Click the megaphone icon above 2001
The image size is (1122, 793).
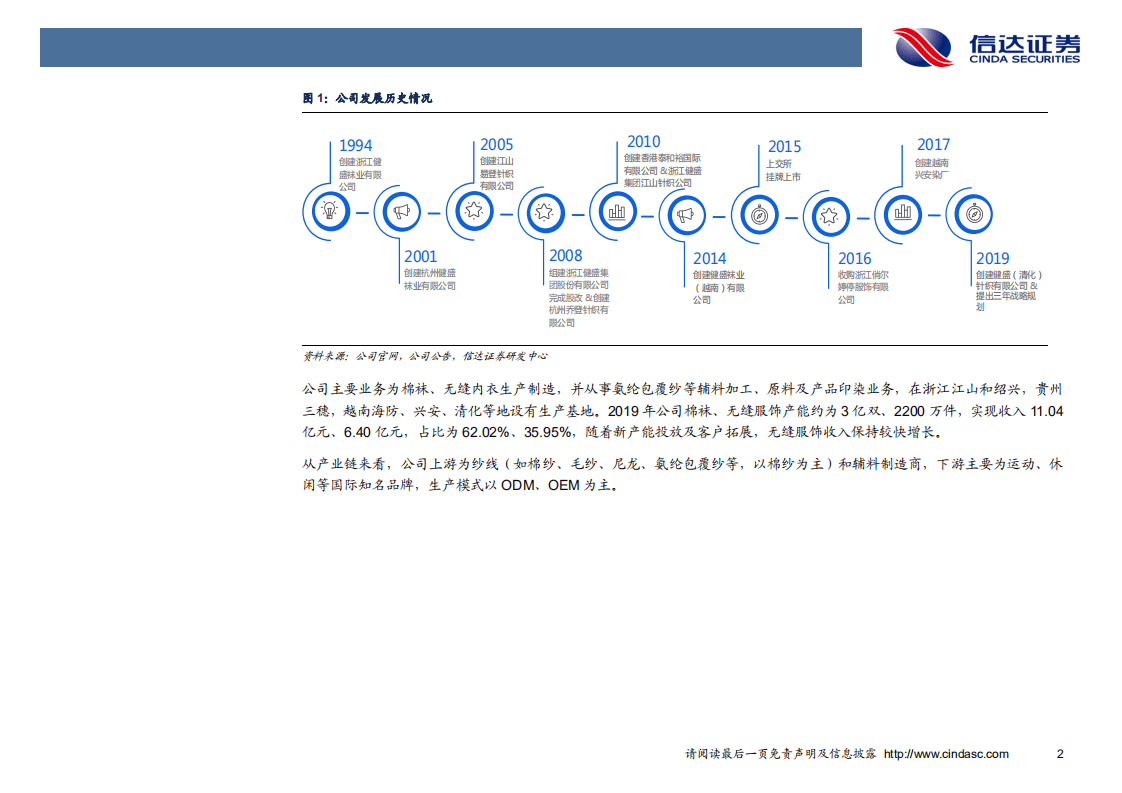point(401,212)
